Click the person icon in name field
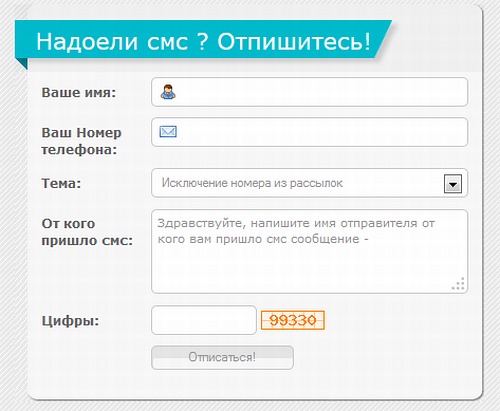 168,92
